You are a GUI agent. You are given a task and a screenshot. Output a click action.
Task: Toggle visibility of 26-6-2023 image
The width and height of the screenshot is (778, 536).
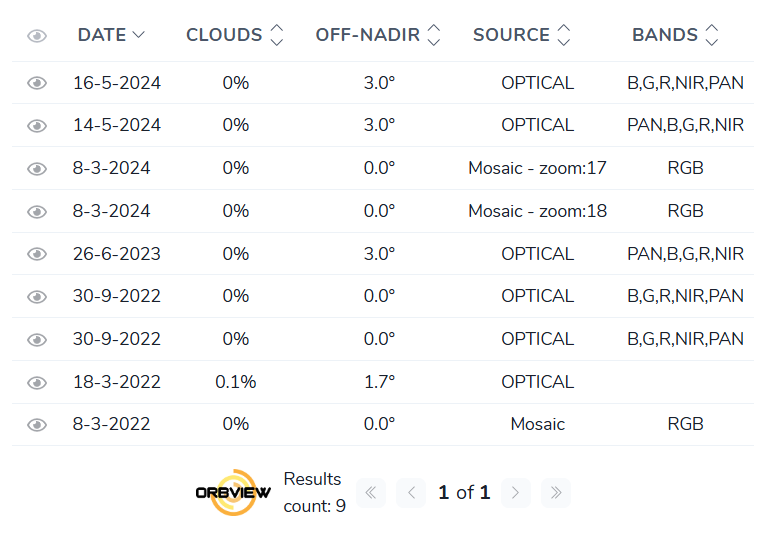[37, 254]
